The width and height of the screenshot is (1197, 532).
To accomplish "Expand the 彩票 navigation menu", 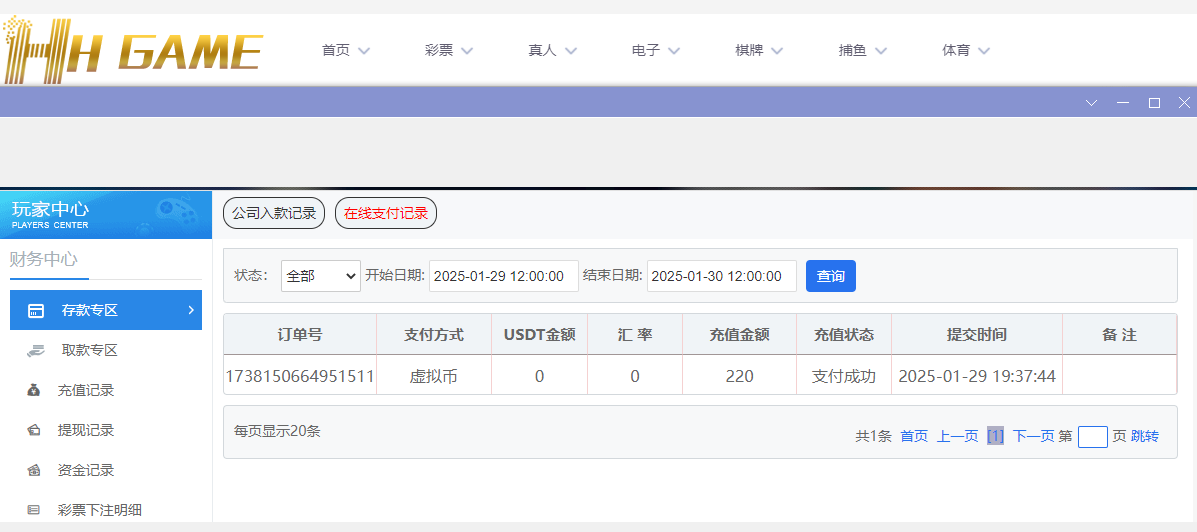I will pos(448,50).
